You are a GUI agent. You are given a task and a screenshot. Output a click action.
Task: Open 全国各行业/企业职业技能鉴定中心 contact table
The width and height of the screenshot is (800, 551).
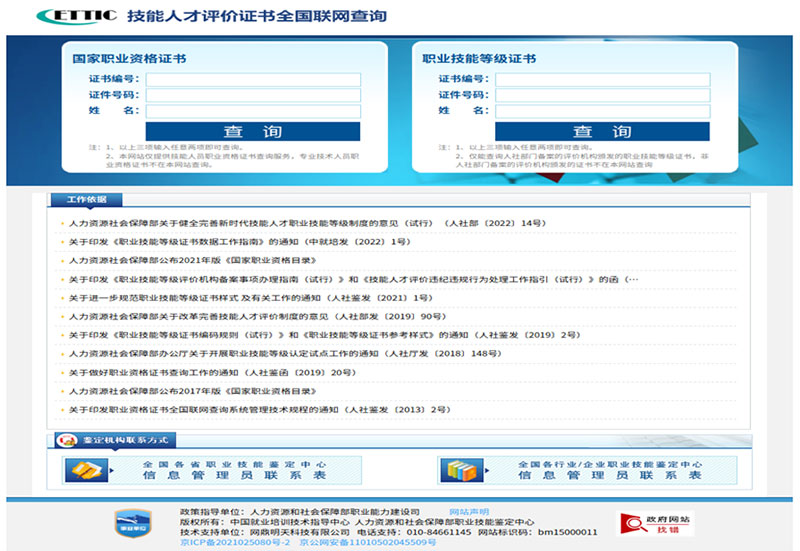click(610, 470)
